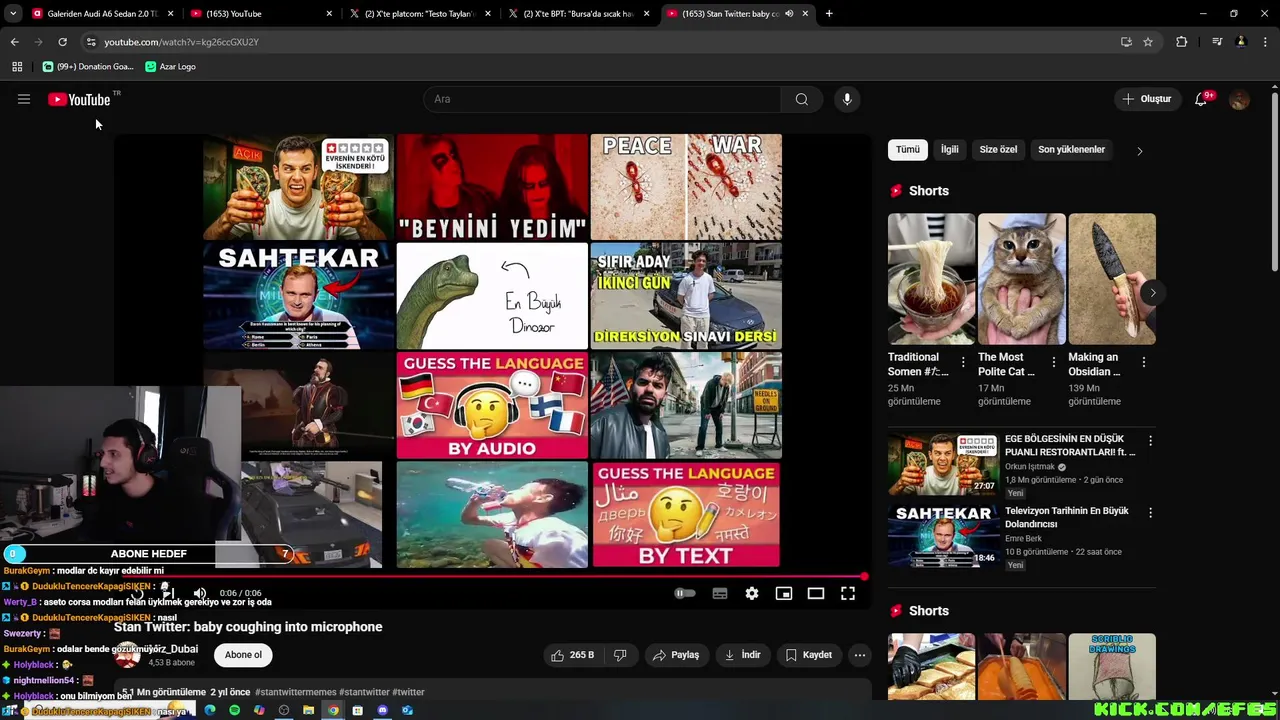Open the account avatar menu
Image resolution: width=1280 pixels, height=720 pixels.
(x=1239, y=99)
